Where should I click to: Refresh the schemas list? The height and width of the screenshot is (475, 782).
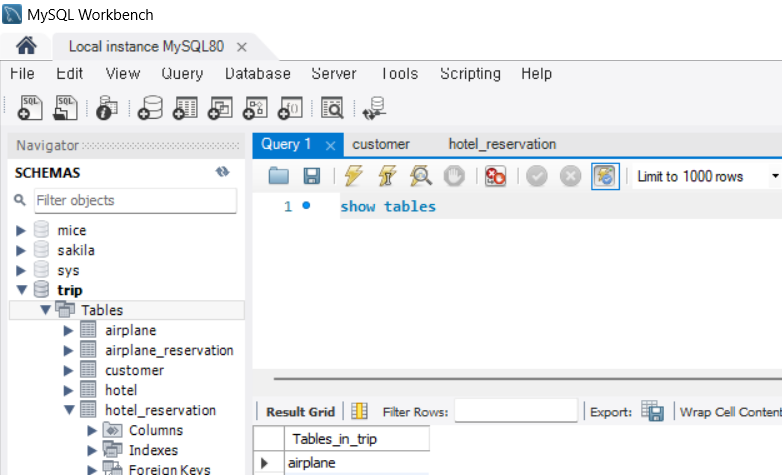222,172
